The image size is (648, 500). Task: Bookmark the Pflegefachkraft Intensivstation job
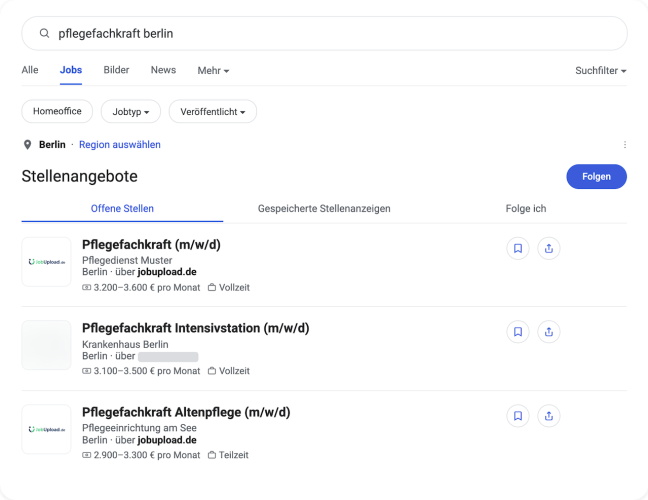[518, 332]
